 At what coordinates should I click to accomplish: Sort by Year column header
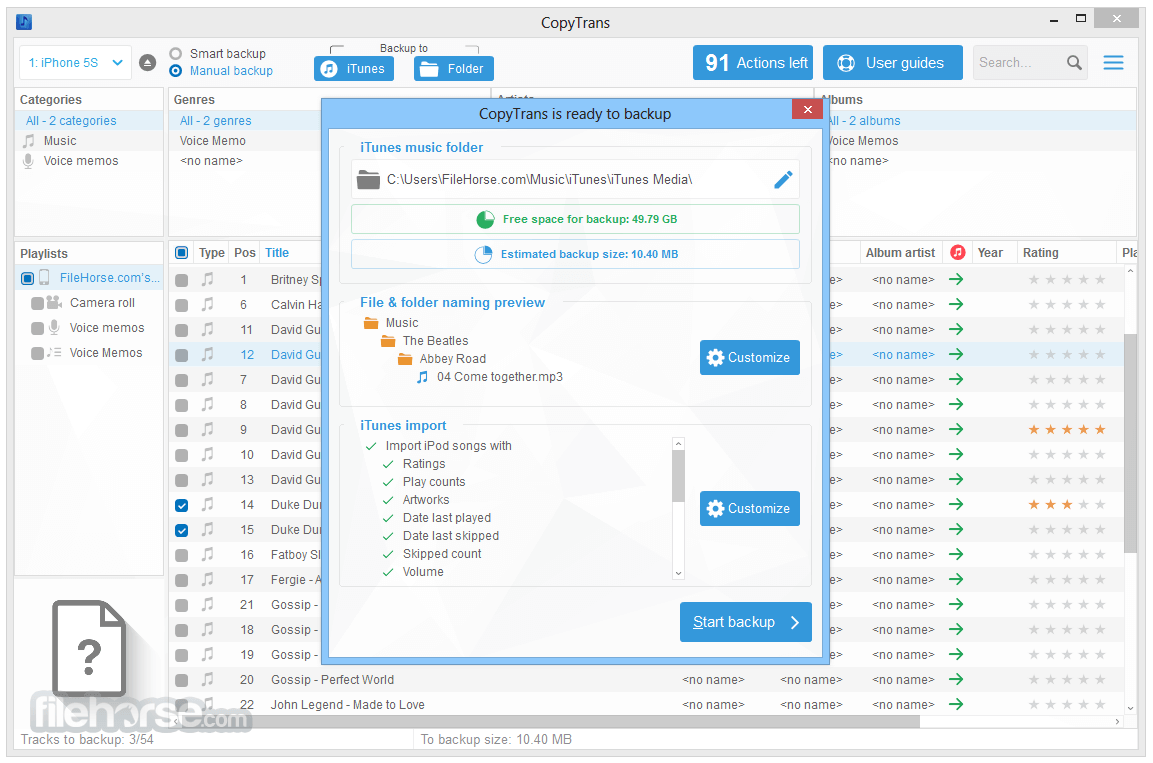click(990, 253)
